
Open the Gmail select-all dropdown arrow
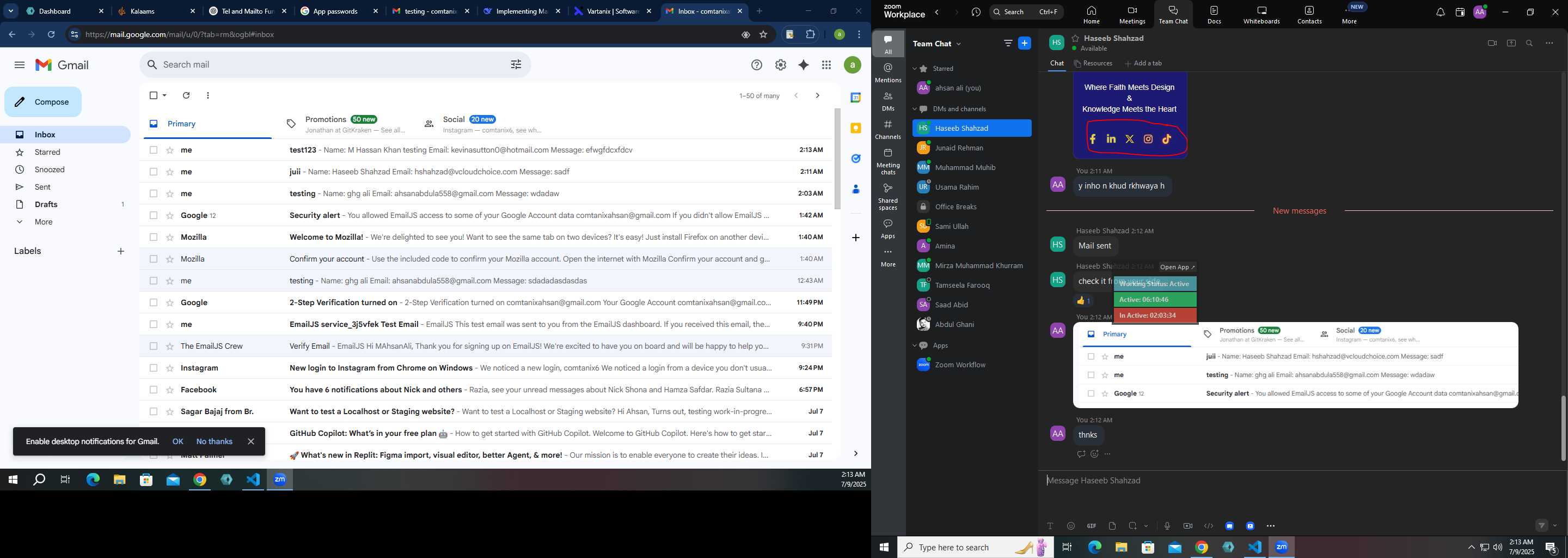tap(165, 96)
